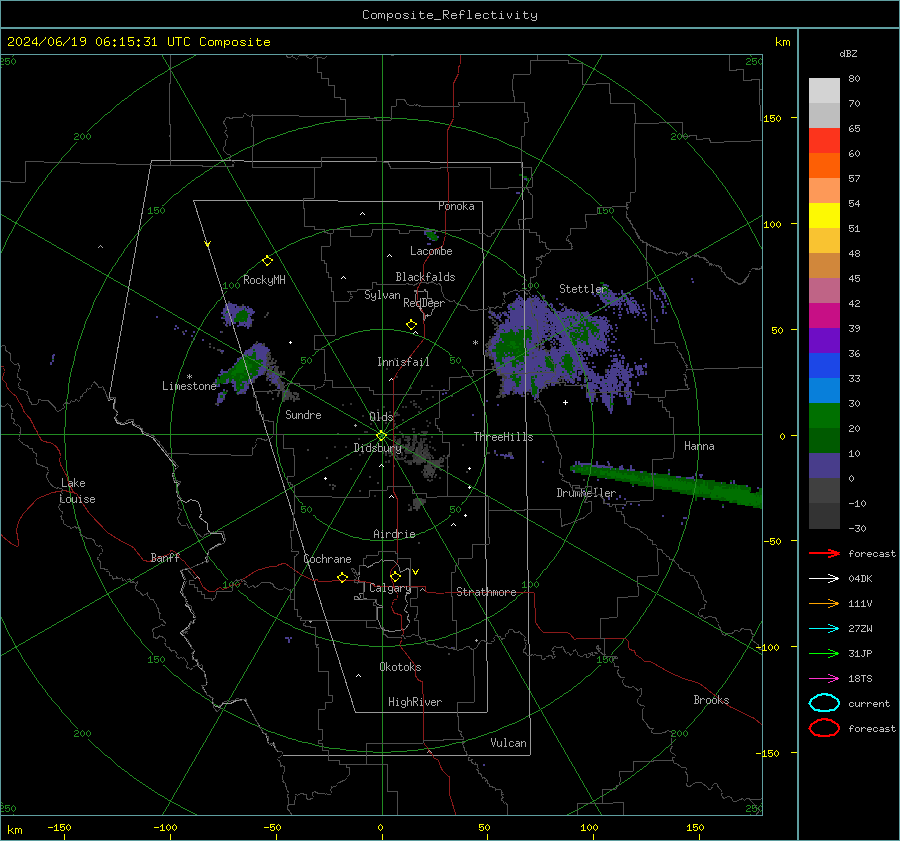Viewport: 900px width, 841px height.
Task: Click the Brooks city label
Action: [x=711, y=700]
